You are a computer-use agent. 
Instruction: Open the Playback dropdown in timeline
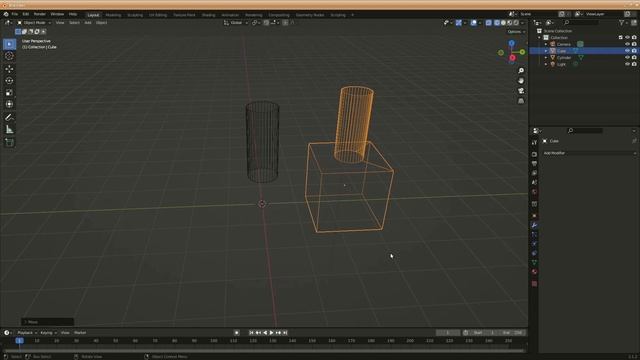coord(27,333)
